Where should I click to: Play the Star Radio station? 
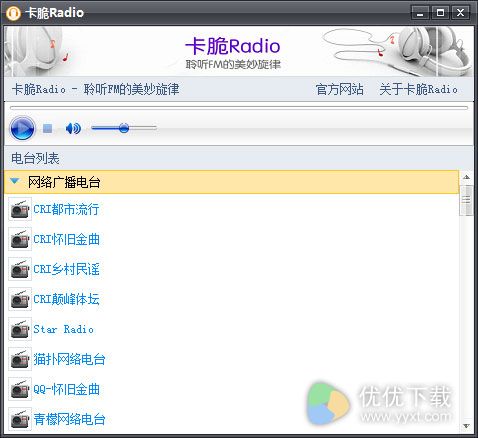coord(63,329)
